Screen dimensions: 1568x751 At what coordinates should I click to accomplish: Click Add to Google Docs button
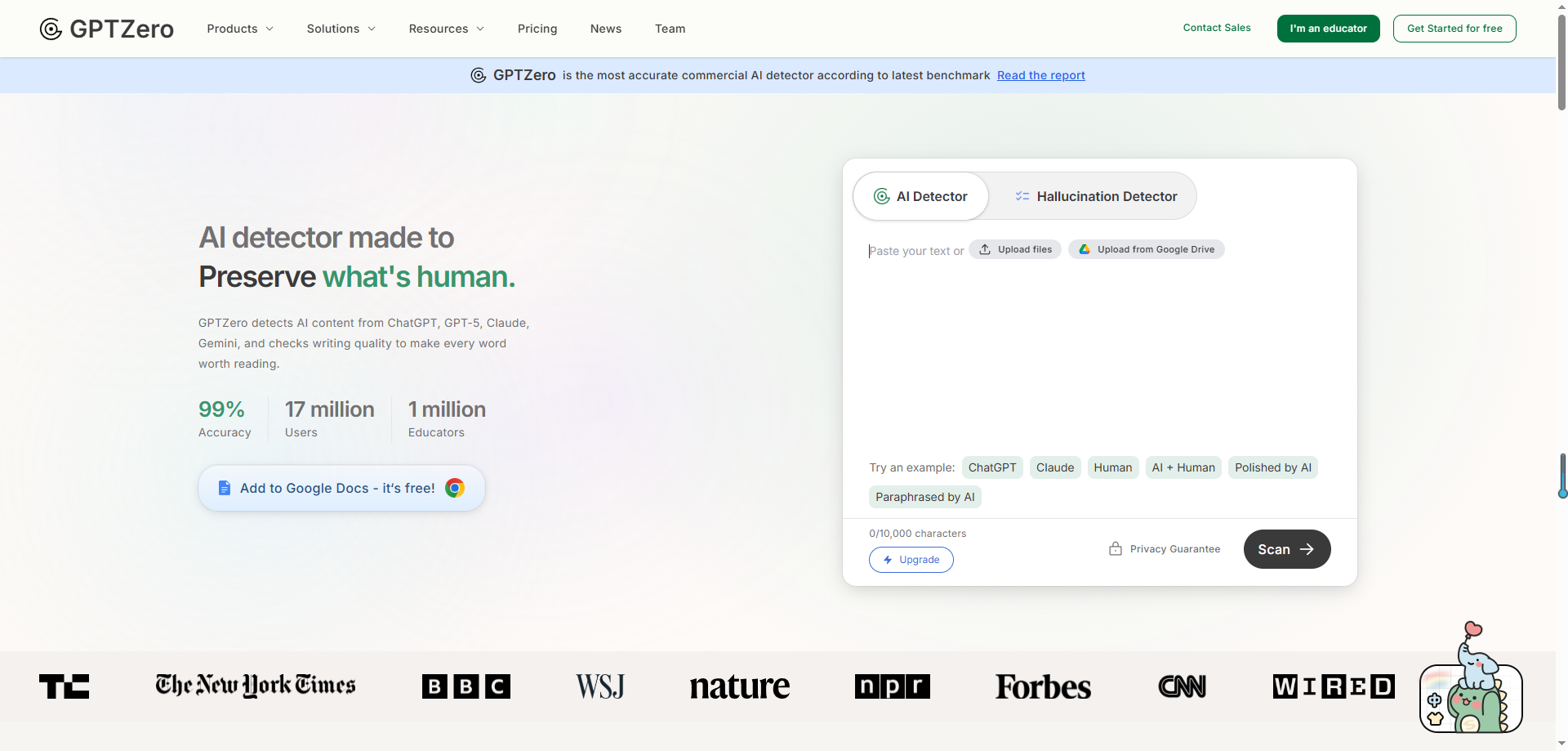[x=342, y=488]
